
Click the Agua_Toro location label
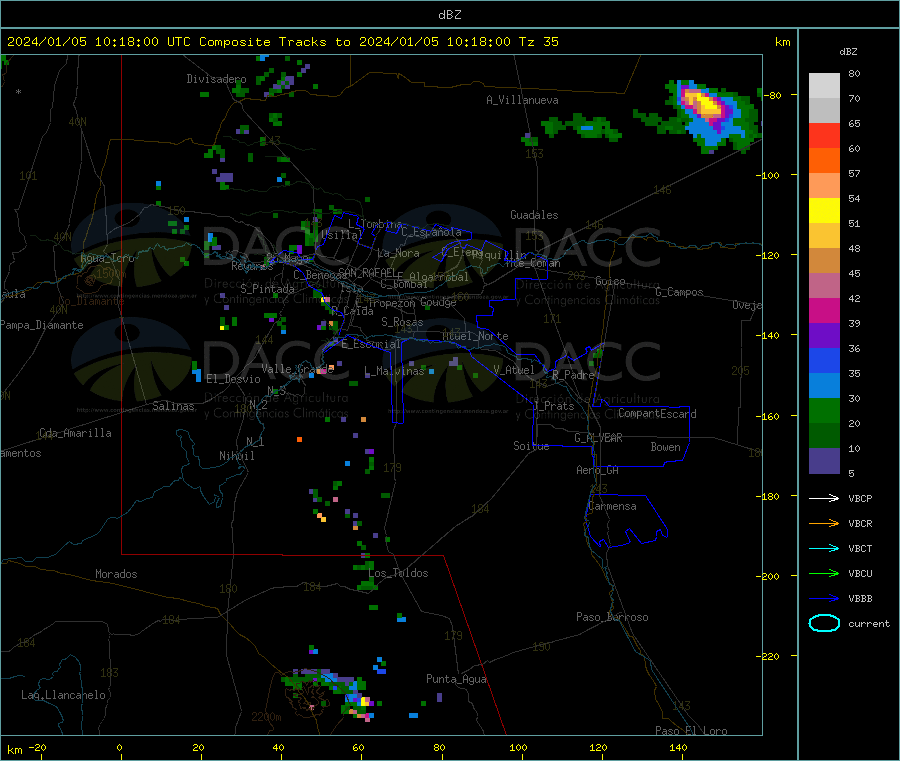107,258
